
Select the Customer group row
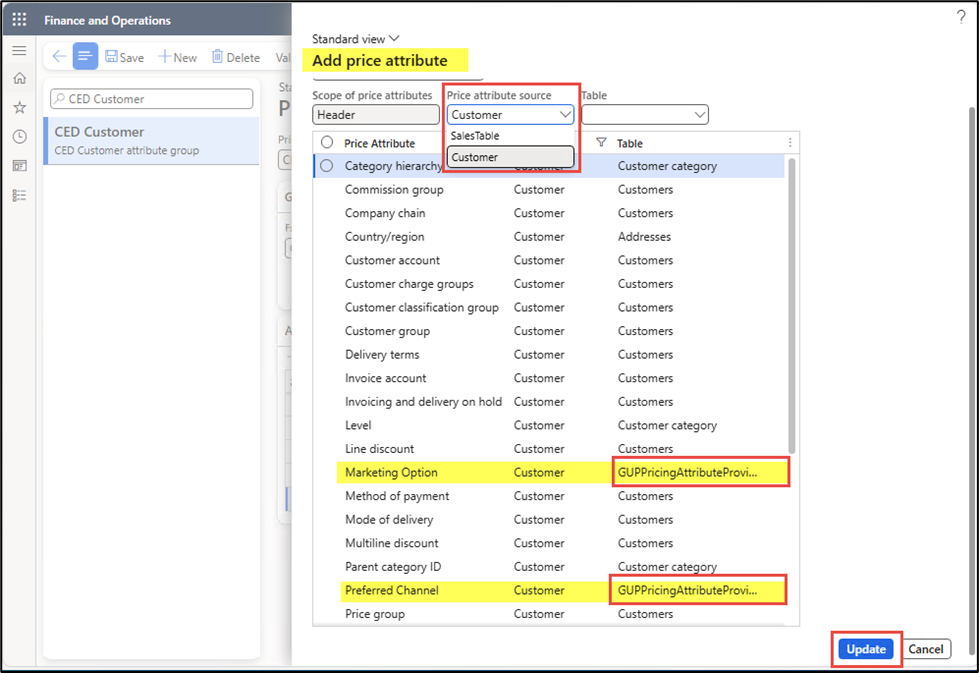549,332
